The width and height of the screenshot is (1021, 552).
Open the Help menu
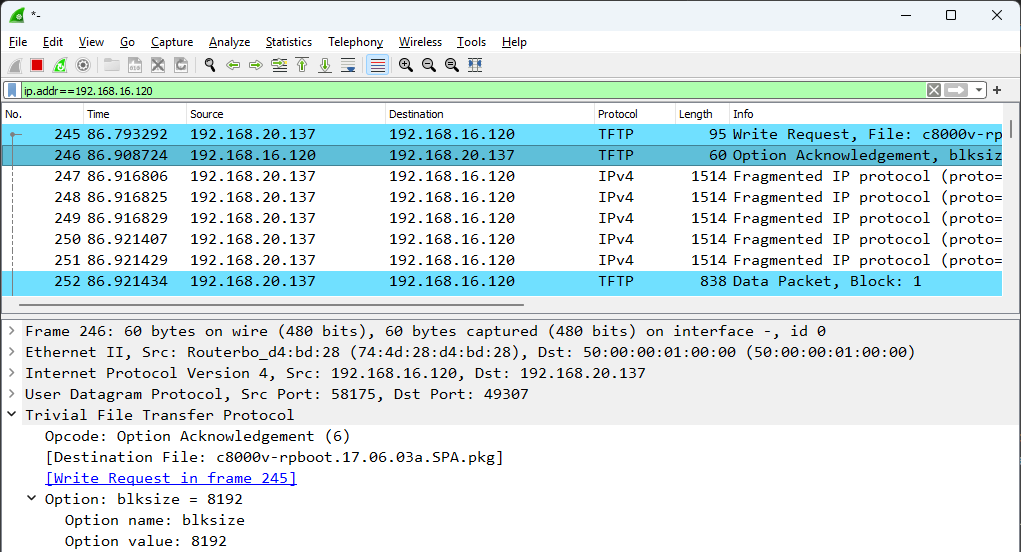[x=514, y=42]
